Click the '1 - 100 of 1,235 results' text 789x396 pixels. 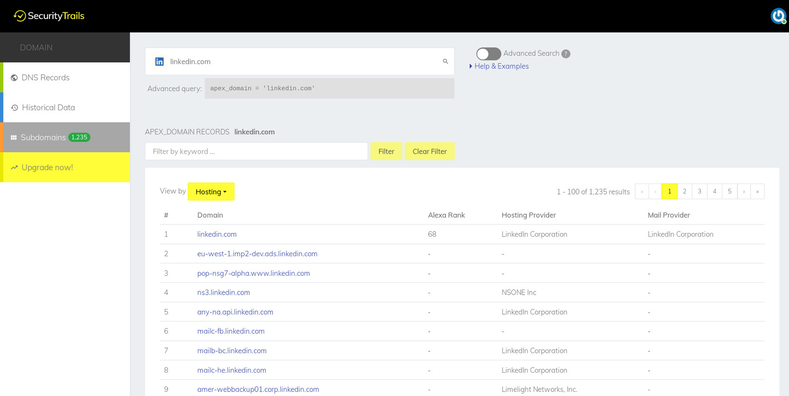(593, 192)
